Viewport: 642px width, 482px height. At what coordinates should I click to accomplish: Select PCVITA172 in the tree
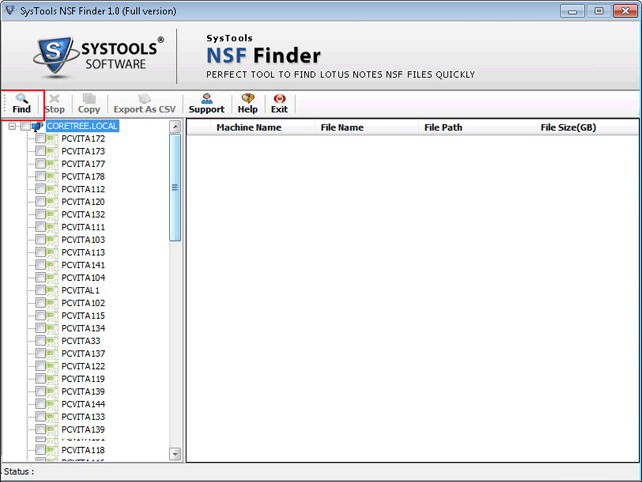83,139
